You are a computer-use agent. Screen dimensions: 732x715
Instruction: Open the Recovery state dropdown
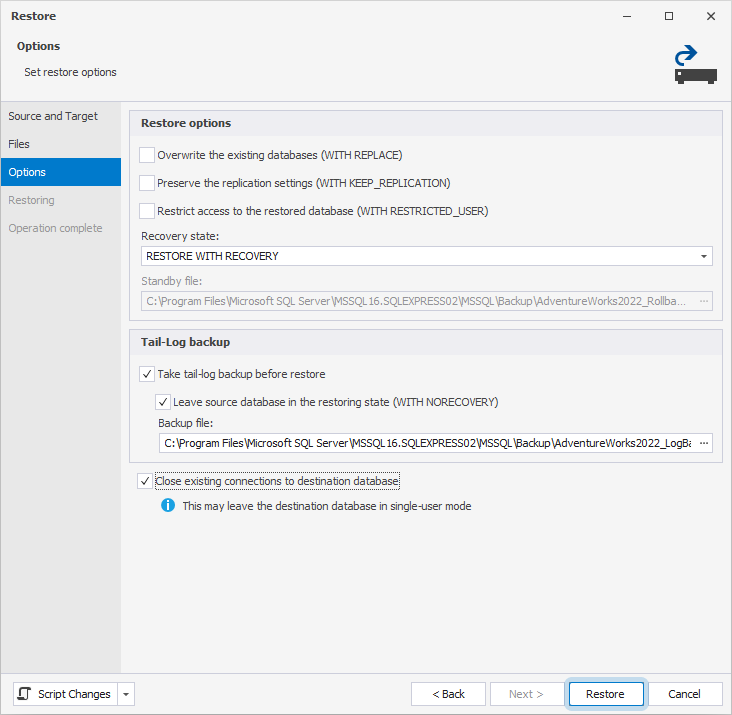tap(704, 256)
